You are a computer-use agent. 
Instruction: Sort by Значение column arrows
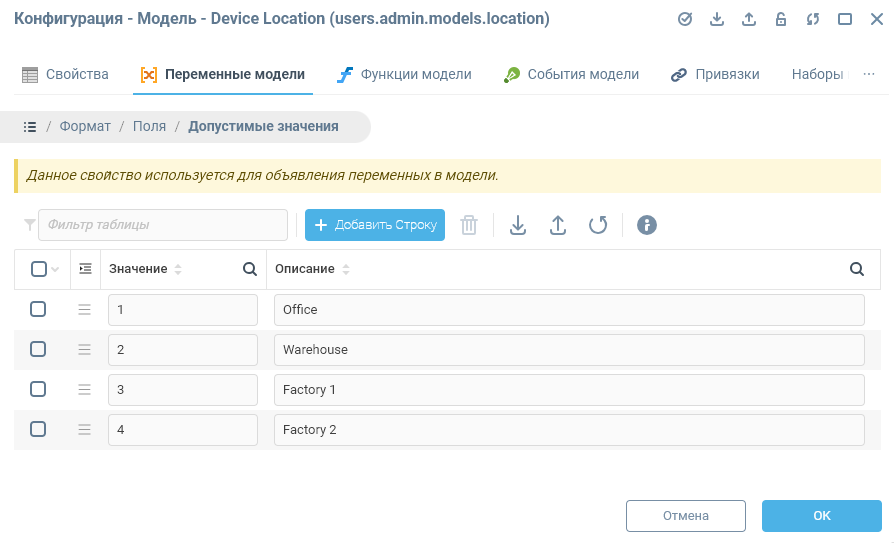178,269
